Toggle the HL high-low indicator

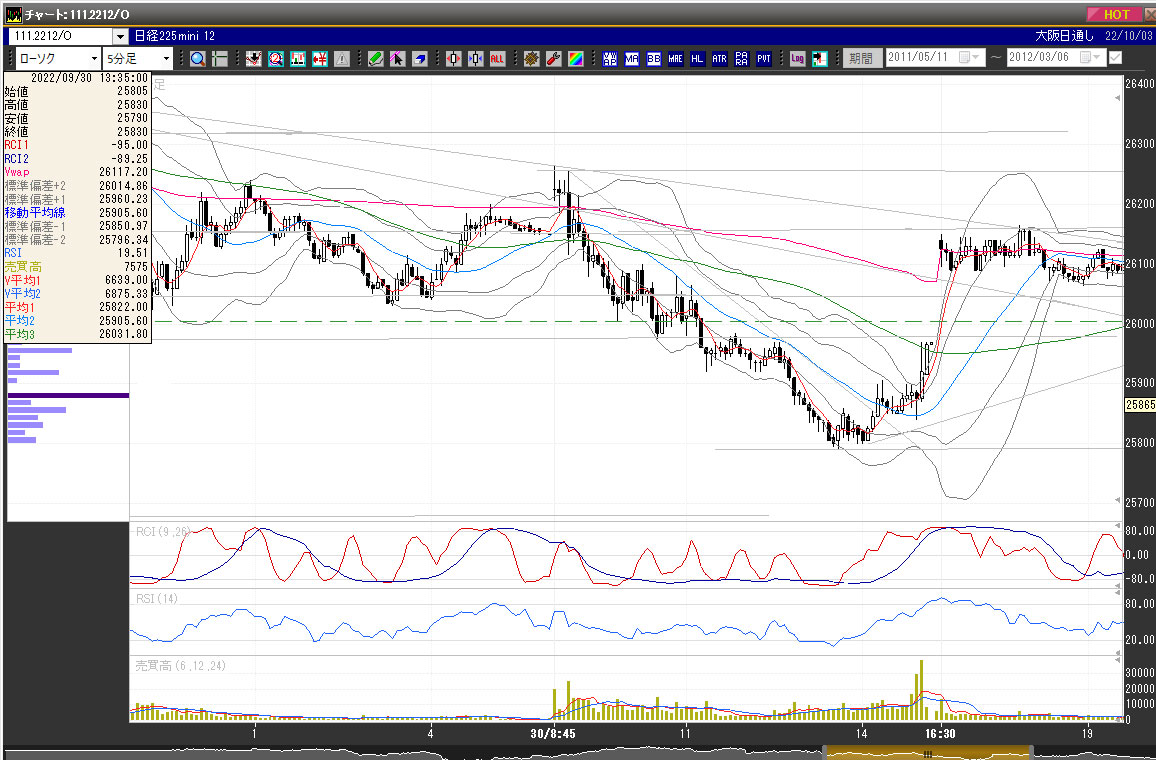pyautogui.click(x=697, y=58)
